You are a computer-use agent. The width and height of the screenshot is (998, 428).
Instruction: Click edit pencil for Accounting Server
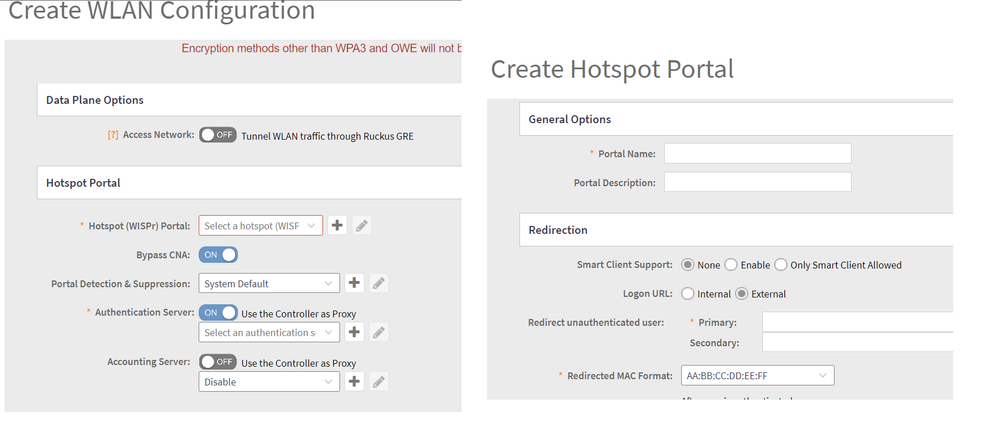point(378,381)
